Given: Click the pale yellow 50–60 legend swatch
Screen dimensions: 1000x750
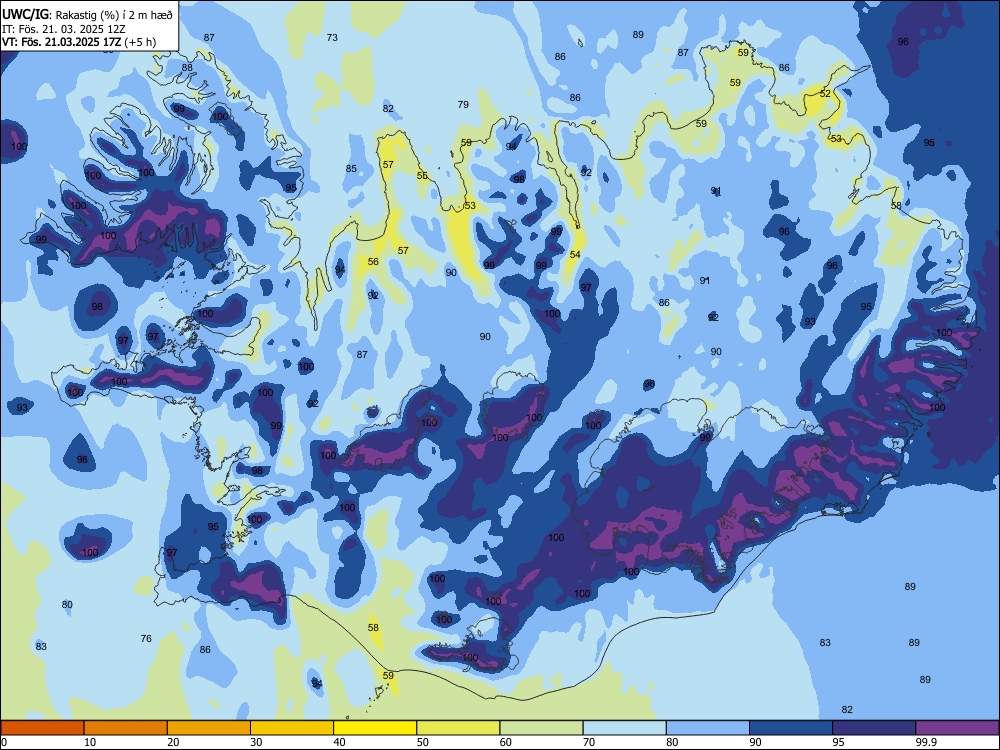Looking at the screenshot, I should click(458, 728).
